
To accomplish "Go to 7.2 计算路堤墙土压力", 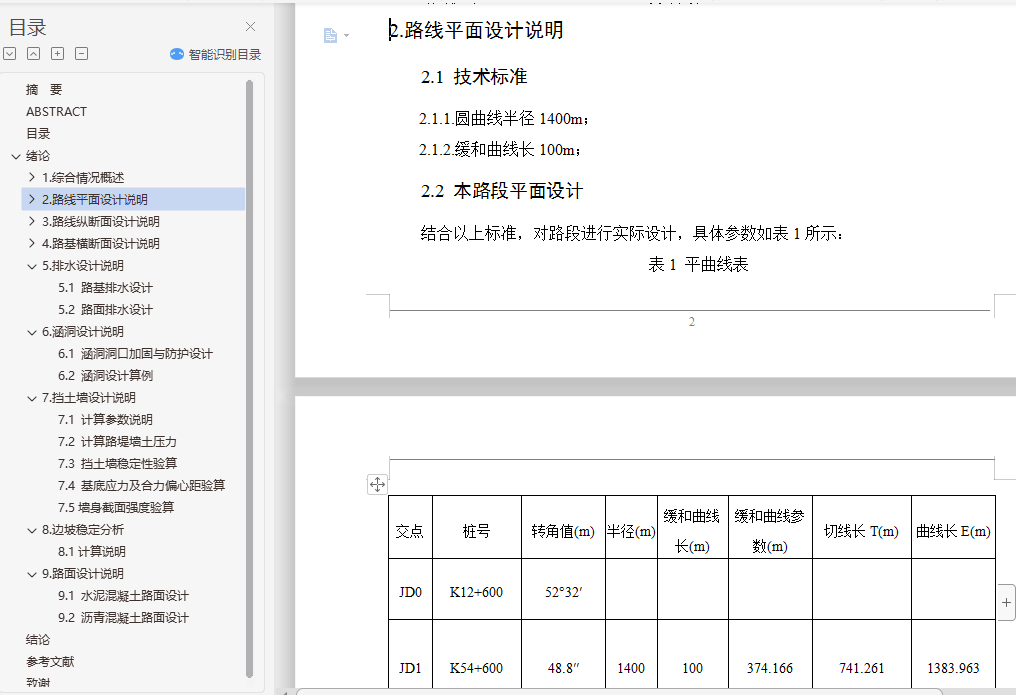I will click(x=117, y=442).
